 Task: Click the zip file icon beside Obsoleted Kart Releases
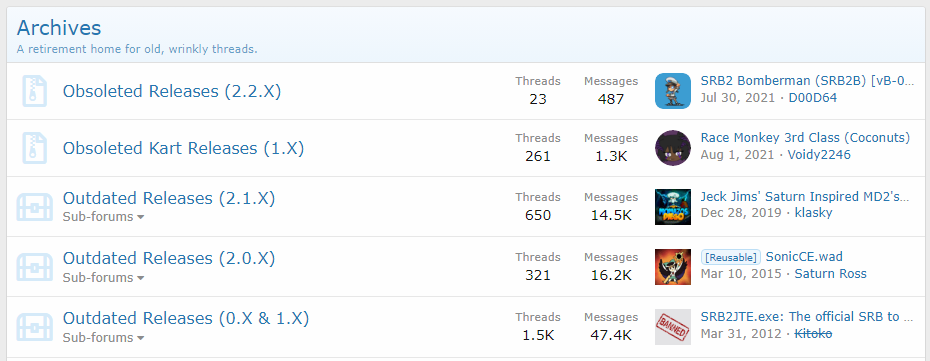coord(34,148)
